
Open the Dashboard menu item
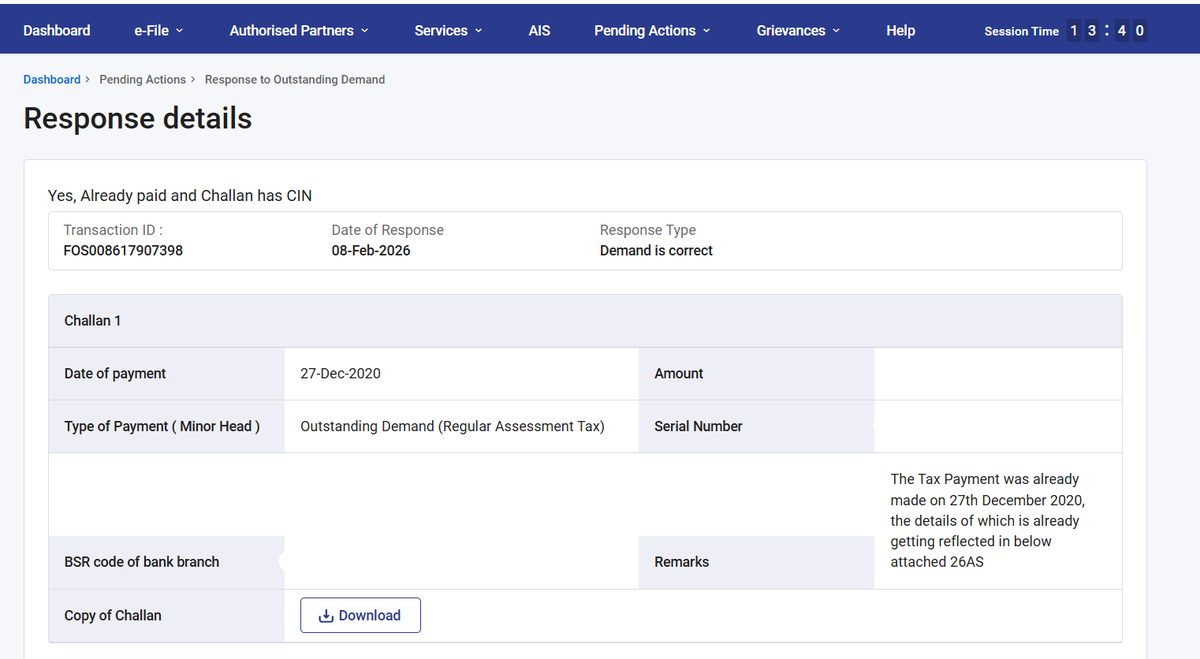point(57,30)
